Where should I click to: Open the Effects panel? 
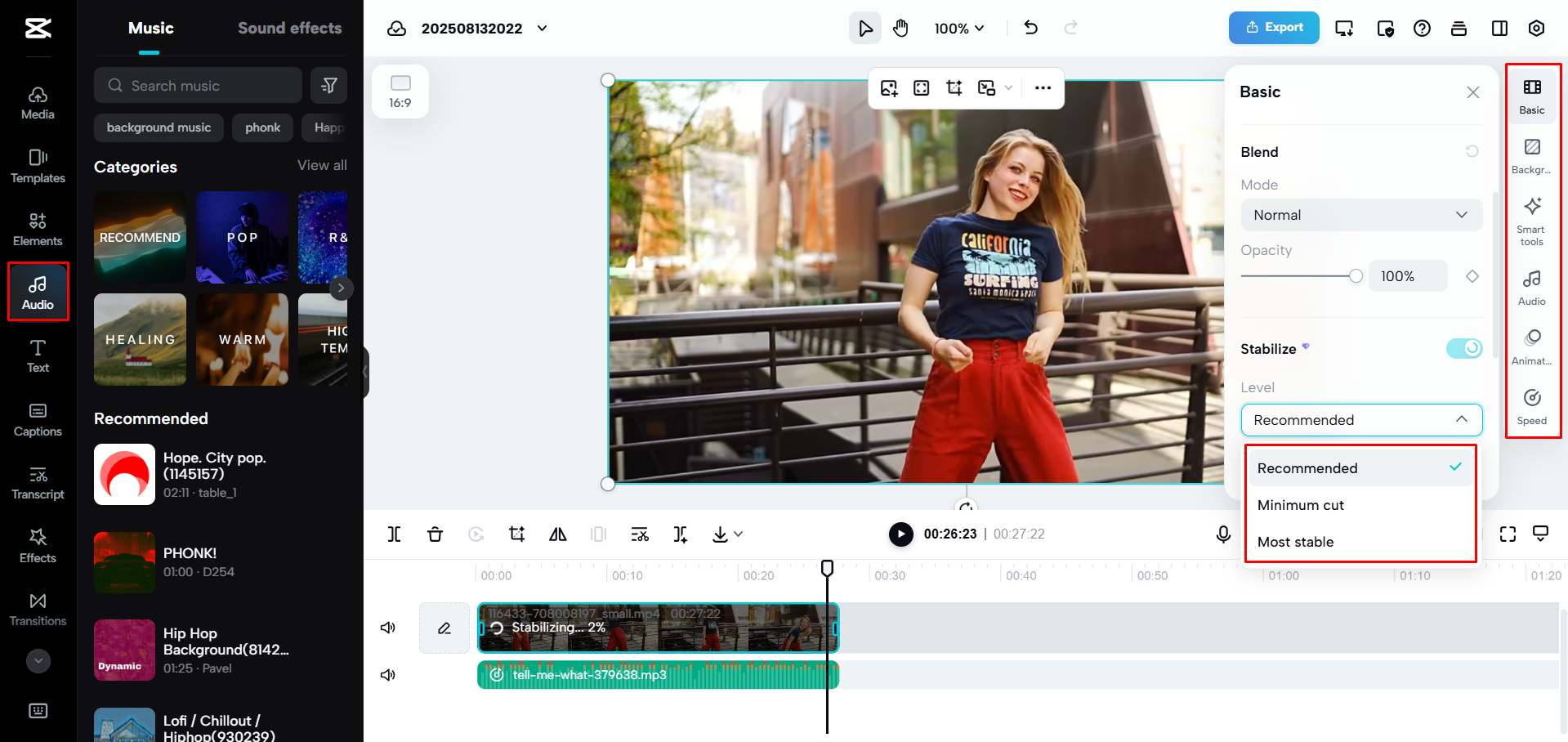(x=38, y=544)
